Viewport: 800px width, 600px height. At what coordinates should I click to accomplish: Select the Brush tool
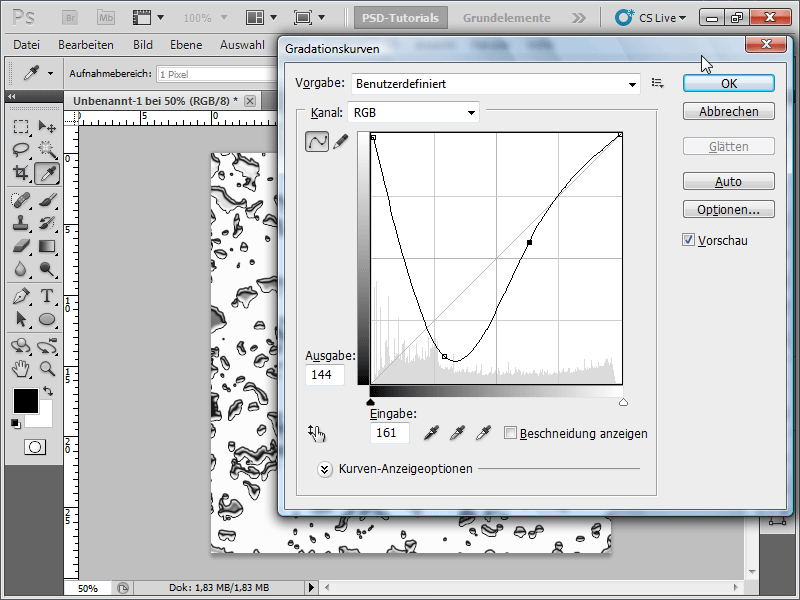47,200
